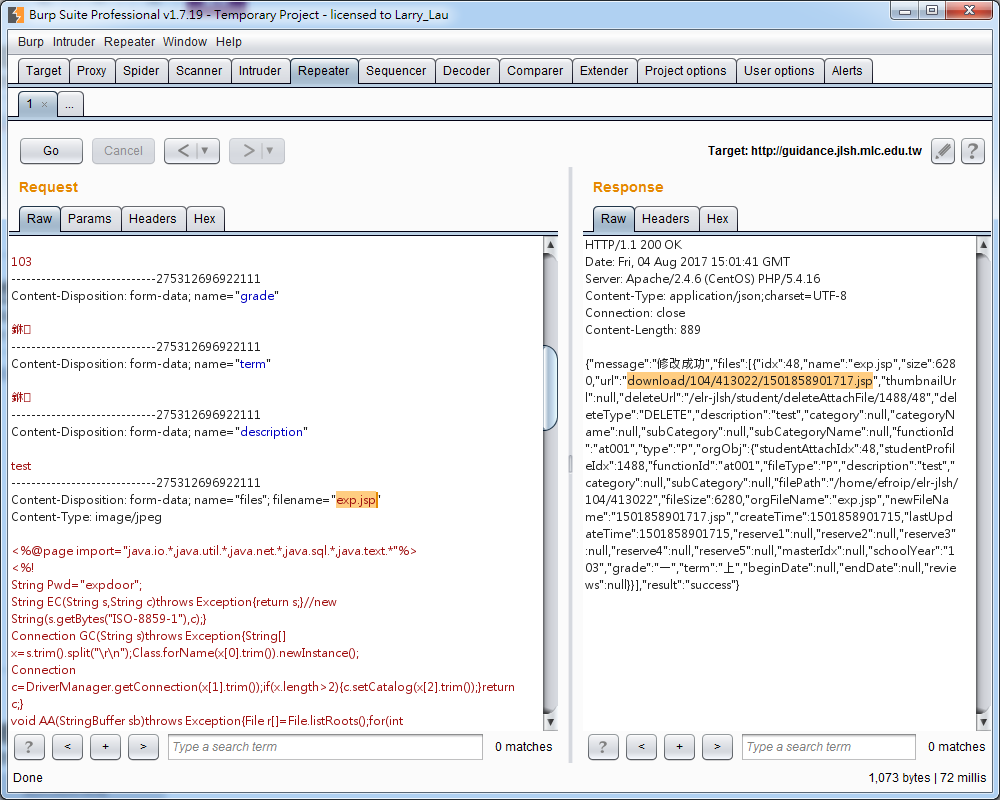Switch to the Comparer tab
The width and height of the screenshot is (1000, 800).
pos(535,71)
